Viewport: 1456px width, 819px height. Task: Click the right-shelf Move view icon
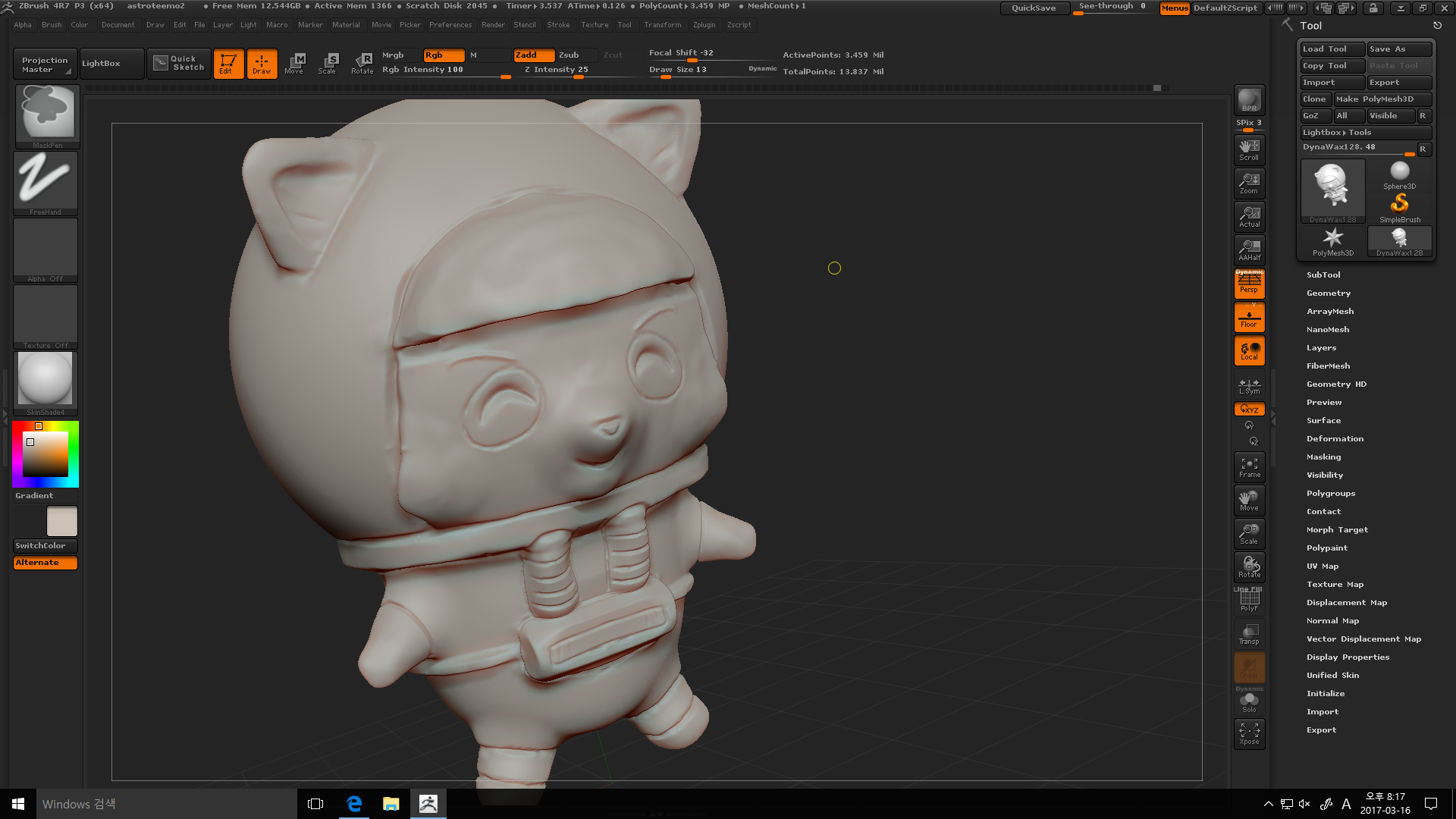(1249, 500)
